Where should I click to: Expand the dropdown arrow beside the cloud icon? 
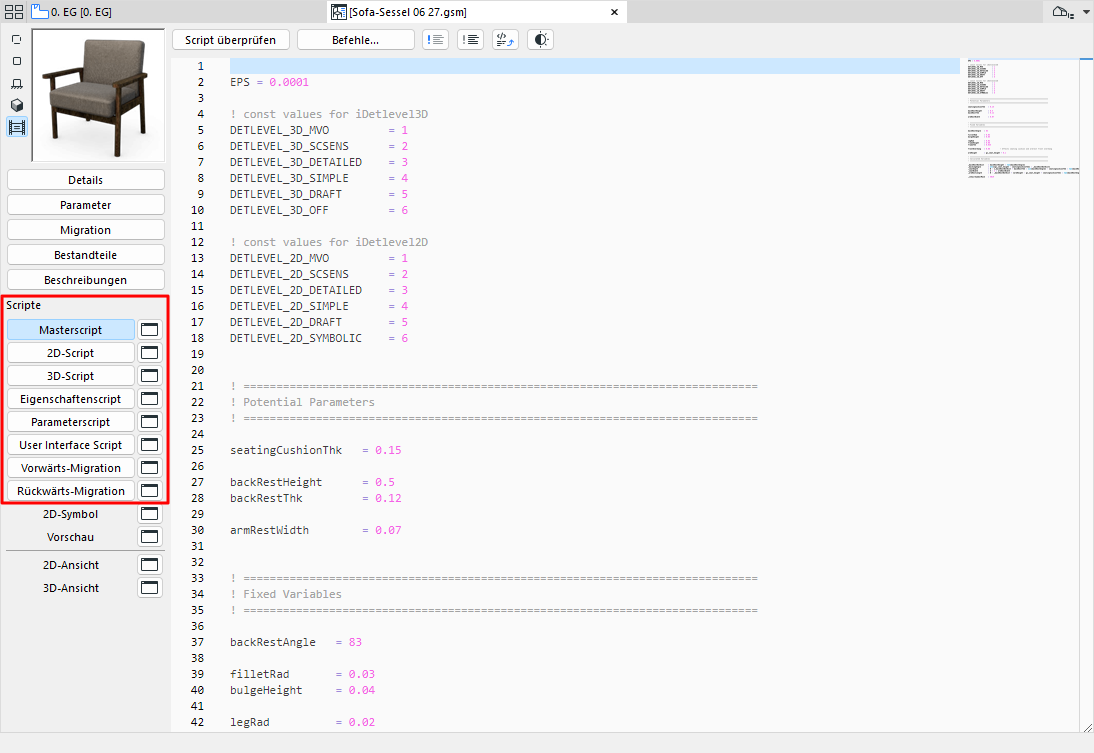pyautogui.click(x=1084, y=11)
